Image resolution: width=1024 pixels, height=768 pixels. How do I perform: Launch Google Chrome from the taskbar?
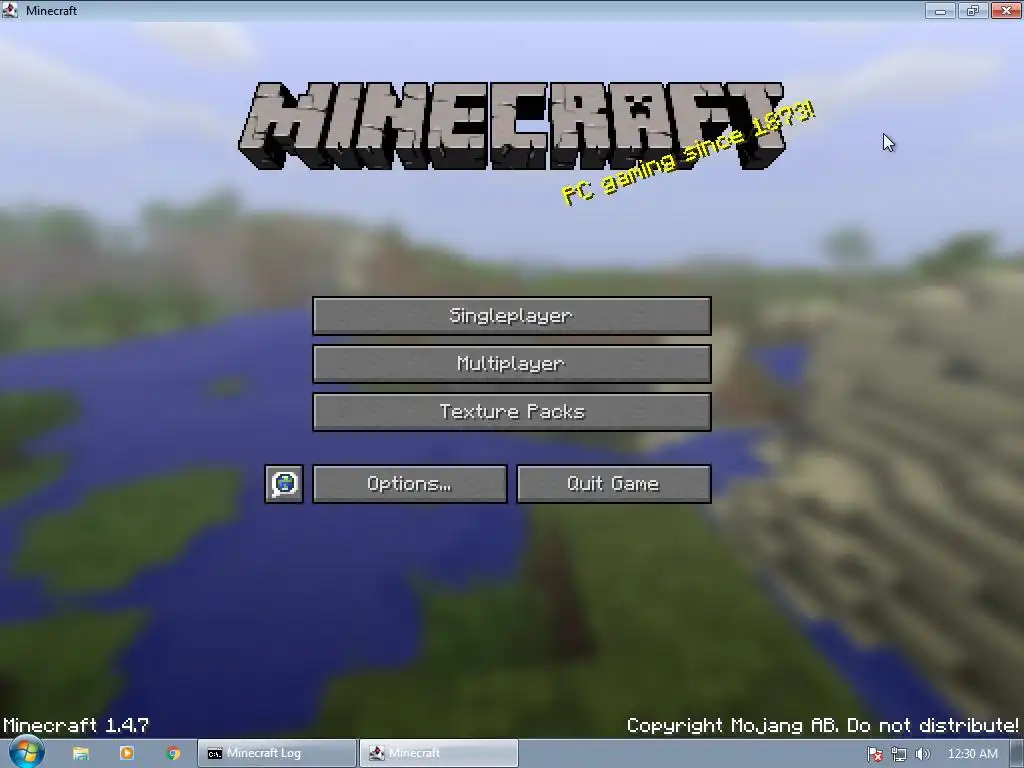click(x=174, y=754)
